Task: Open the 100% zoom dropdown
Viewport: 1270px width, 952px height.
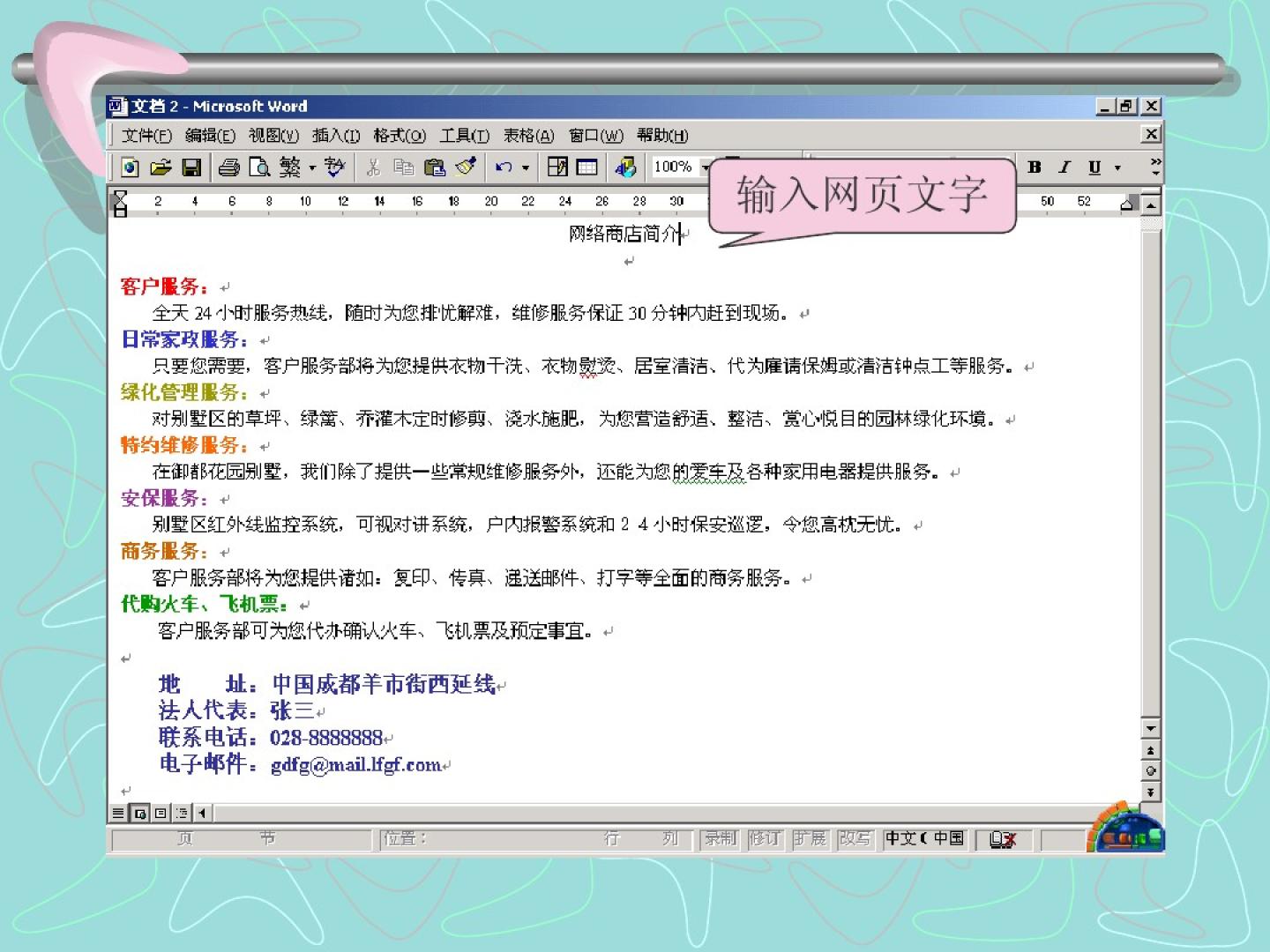Action: 705,167
